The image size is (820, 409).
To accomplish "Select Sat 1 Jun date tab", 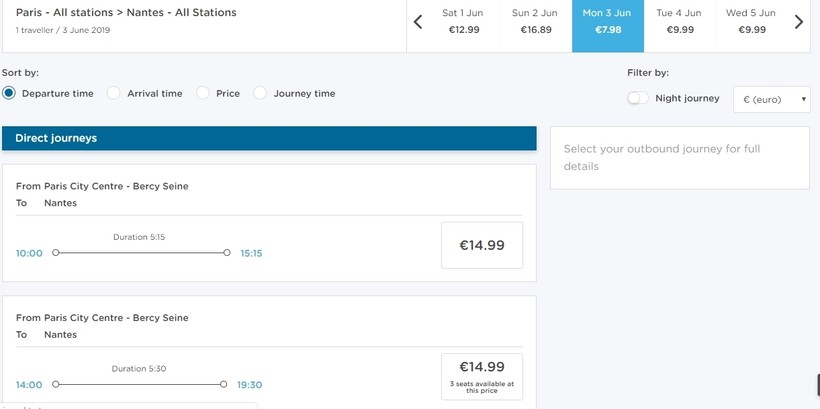I will tap(465, 22).
